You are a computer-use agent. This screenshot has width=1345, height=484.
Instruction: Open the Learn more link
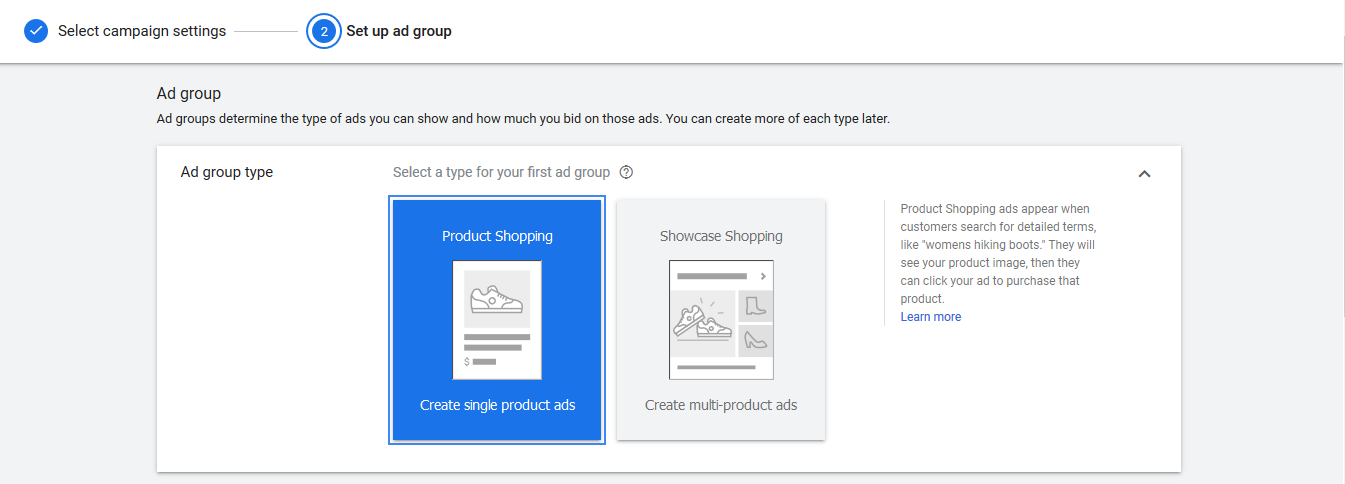point(930,317)
